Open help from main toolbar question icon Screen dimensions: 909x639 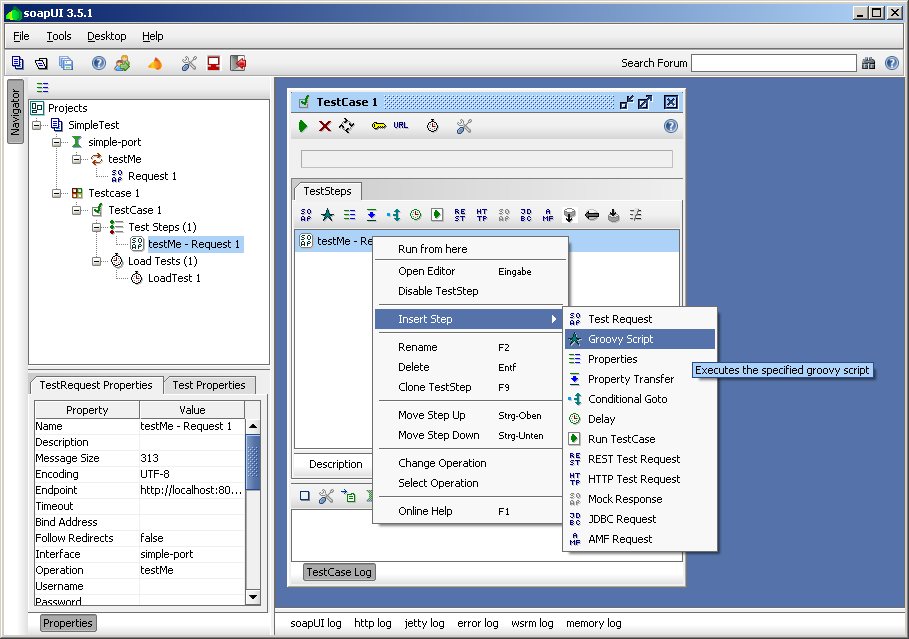coord(99,63)
